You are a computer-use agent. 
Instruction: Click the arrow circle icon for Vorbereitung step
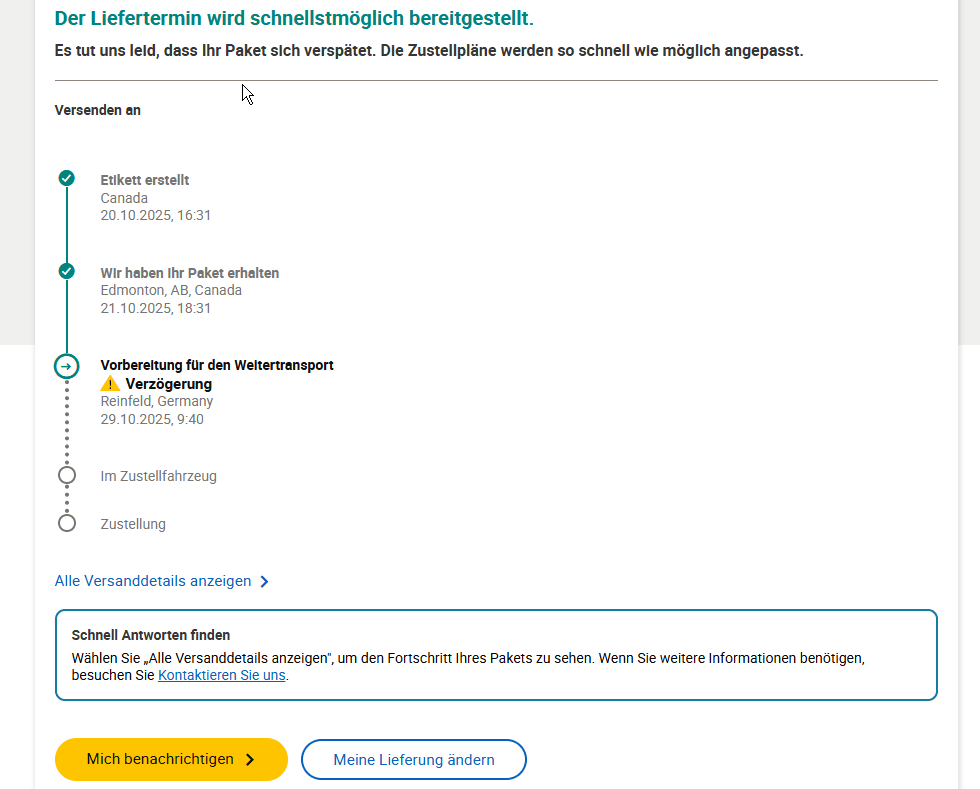[x=66, y=366]
